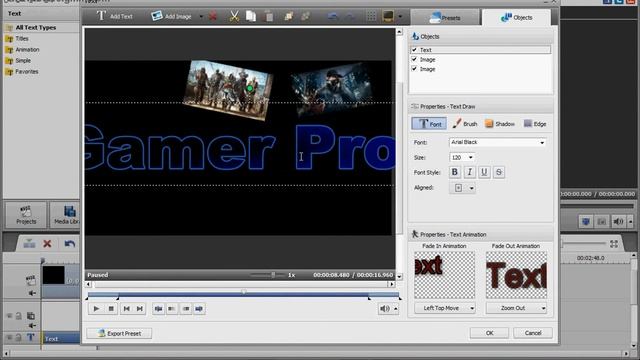Toggle Strikethrough font style
The width and height of the screenshot is (640, 360).
click(499, 172)
